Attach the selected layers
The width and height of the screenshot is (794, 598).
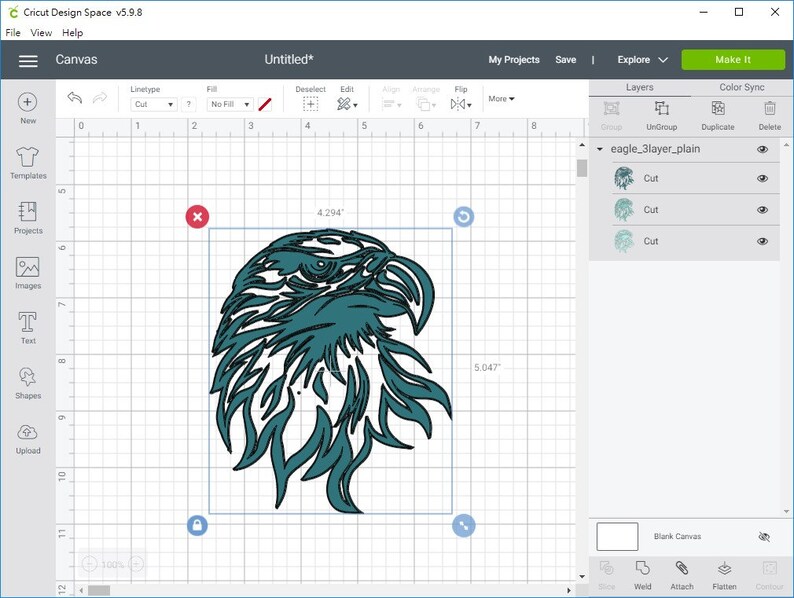682,575
